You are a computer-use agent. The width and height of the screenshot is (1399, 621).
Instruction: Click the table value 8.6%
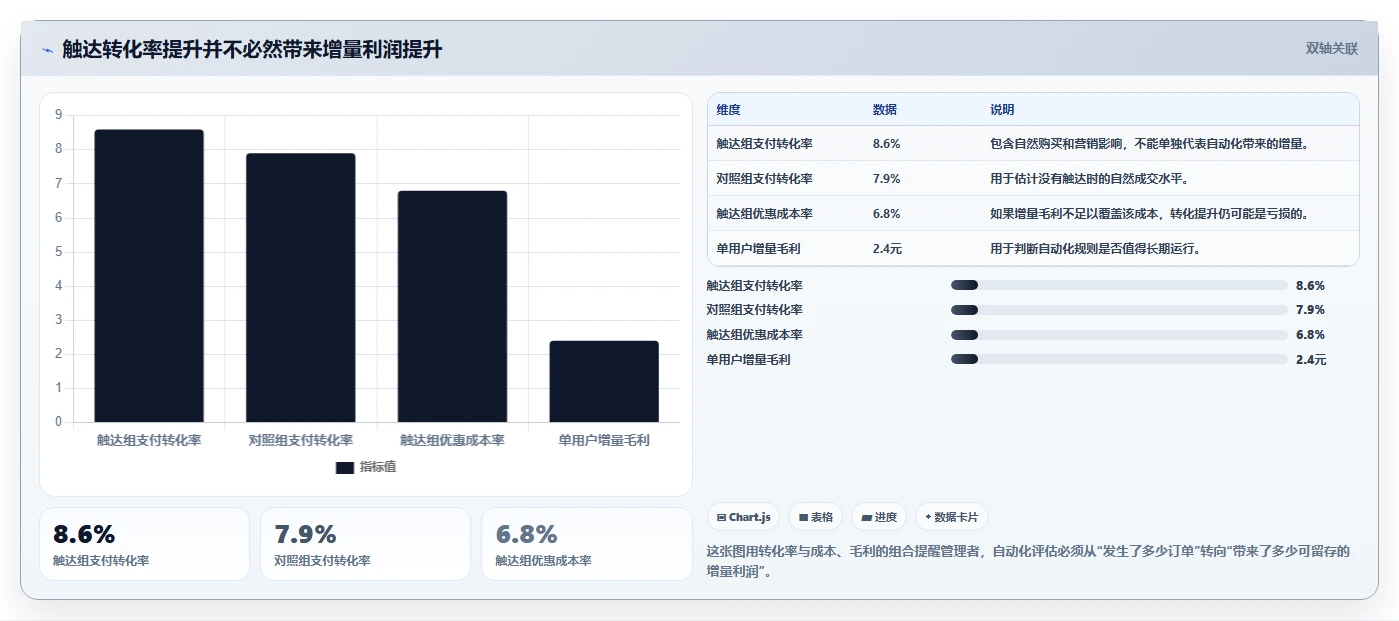tap(886, 144)
